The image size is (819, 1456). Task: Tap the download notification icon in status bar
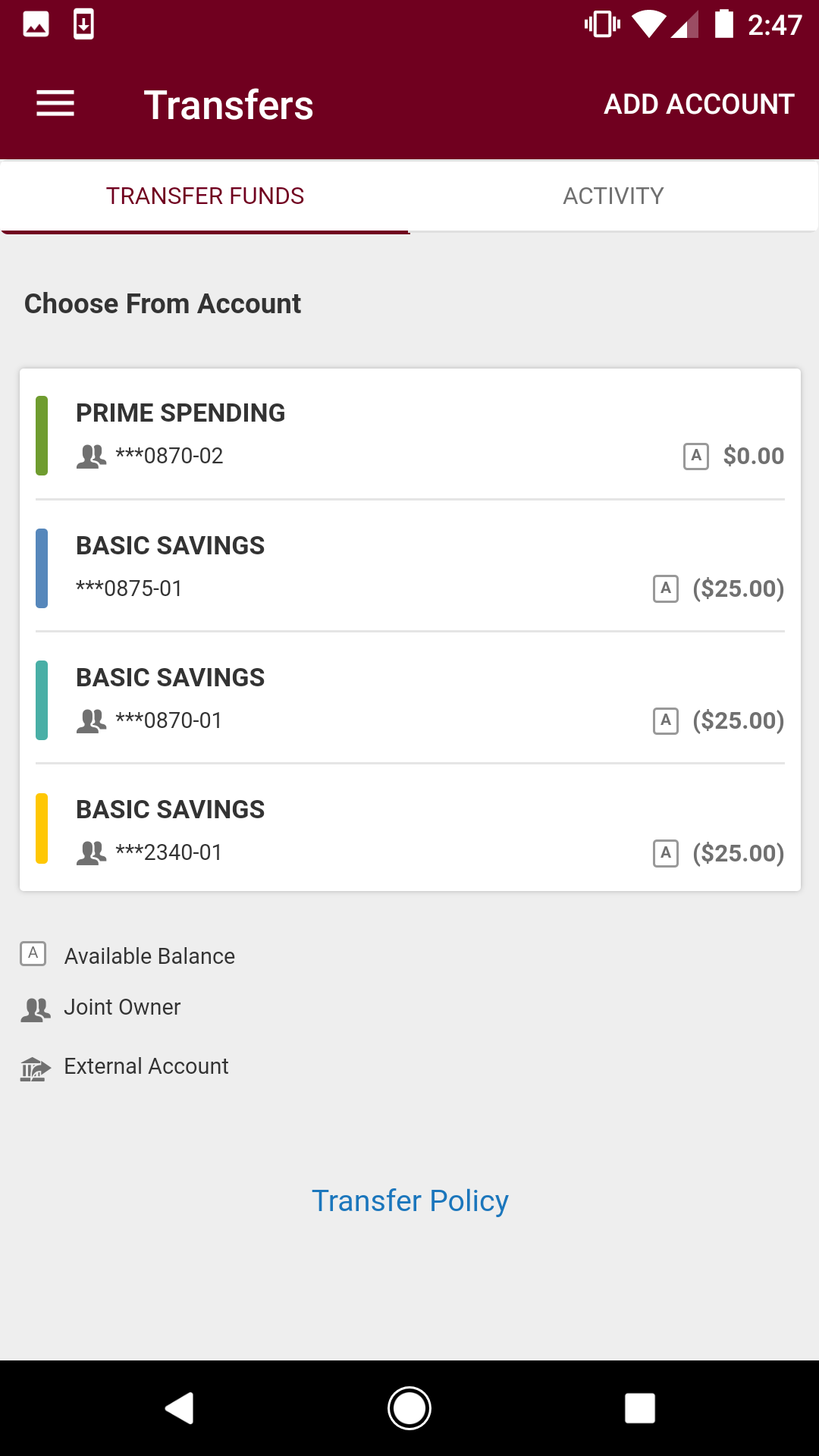(x=83, y=24)
